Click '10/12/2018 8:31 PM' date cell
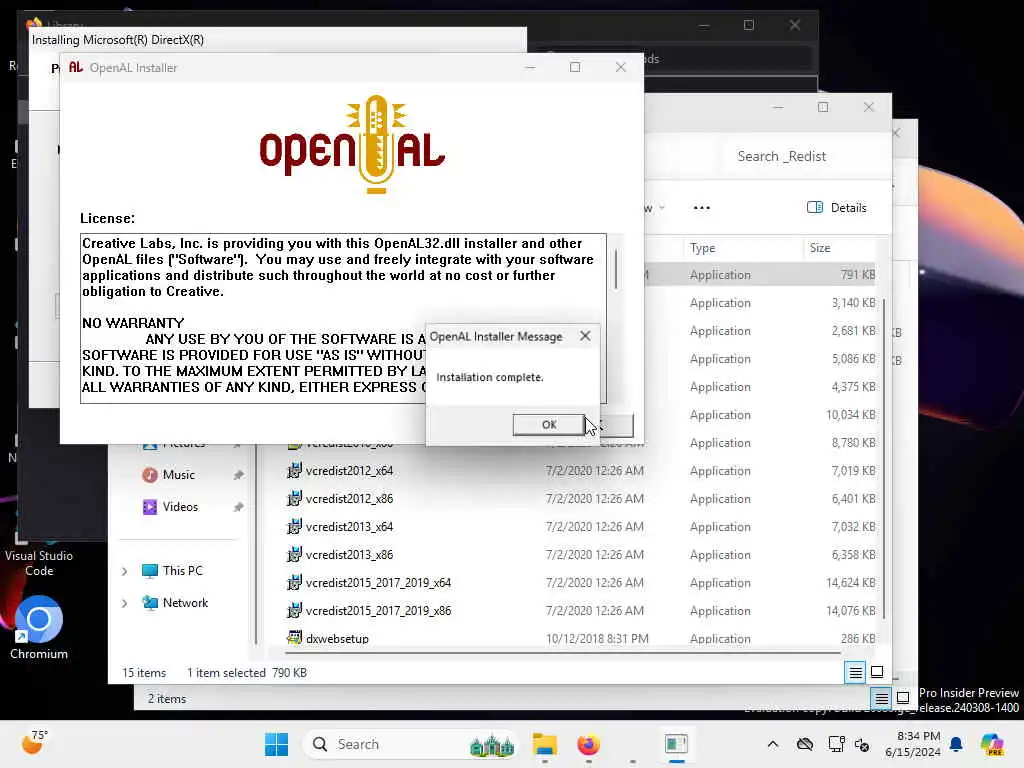The image size is (1024, 768). tap(597, 639)
